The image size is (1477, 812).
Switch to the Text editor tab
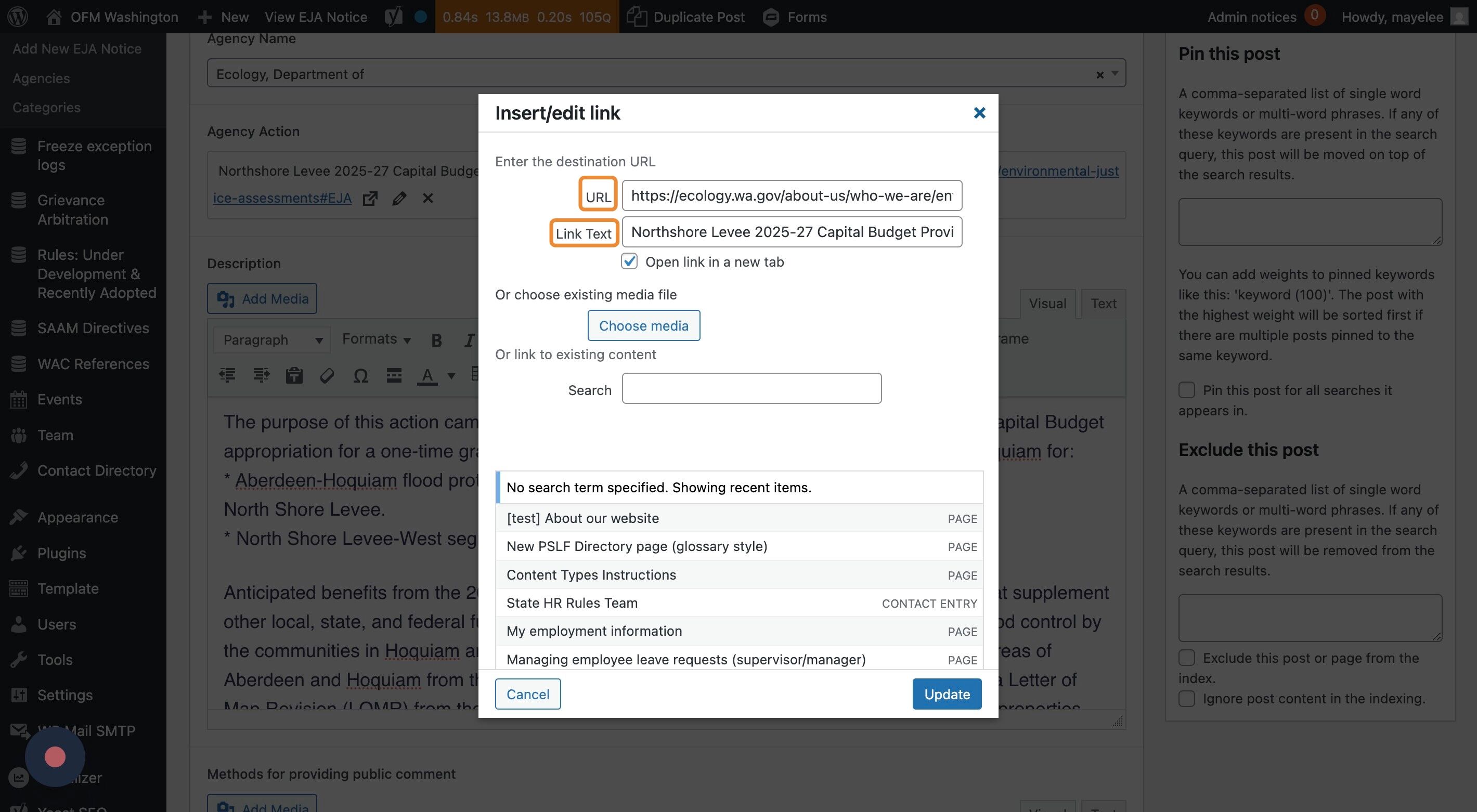[1103, 304]
